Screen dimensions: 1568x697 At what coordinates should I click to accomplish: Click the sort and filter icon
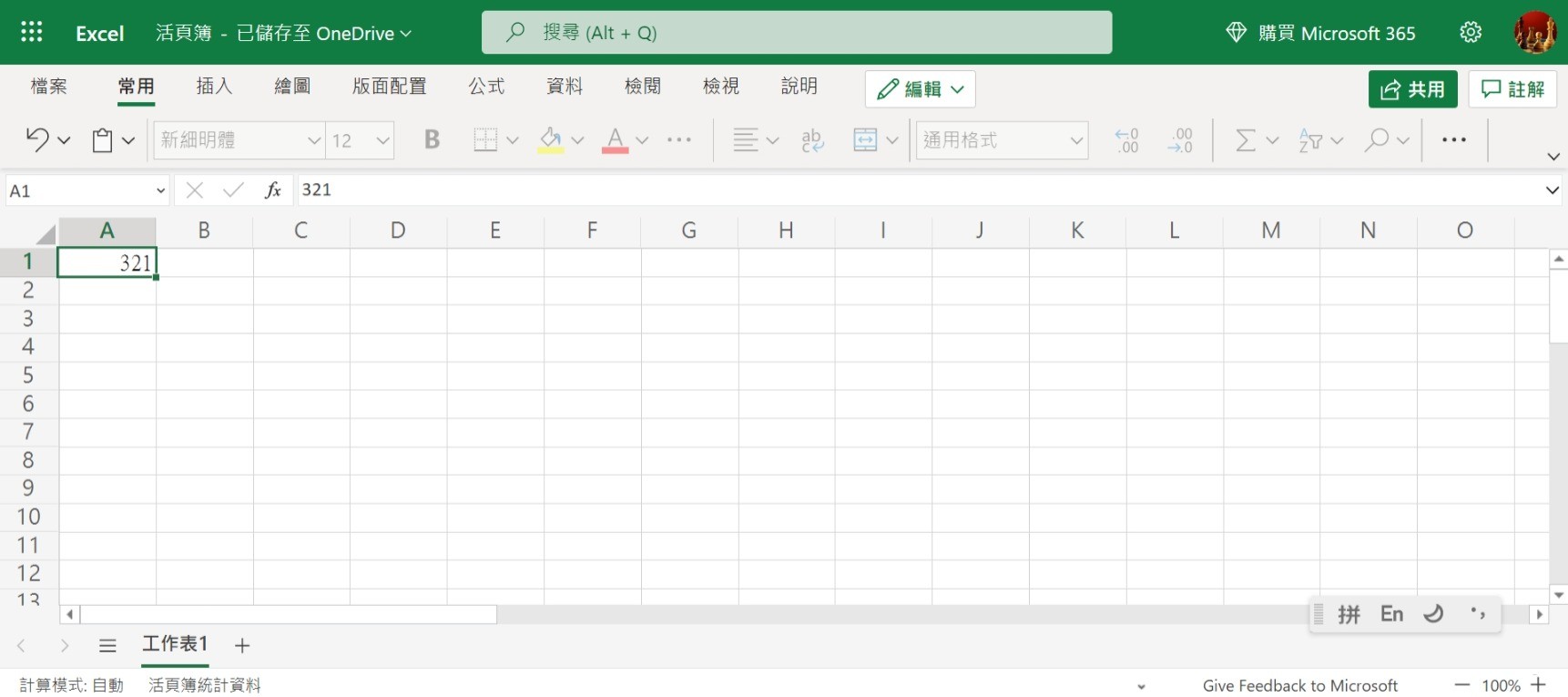[1310, 139]
